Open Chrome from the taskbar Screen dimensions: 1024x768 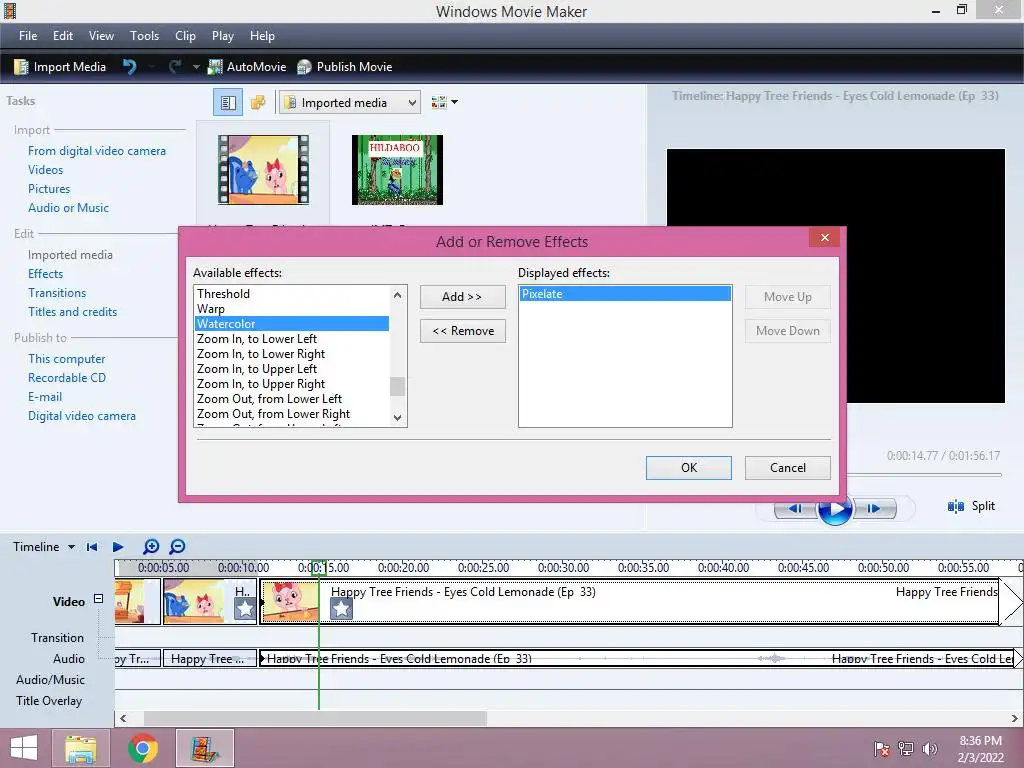142,748
